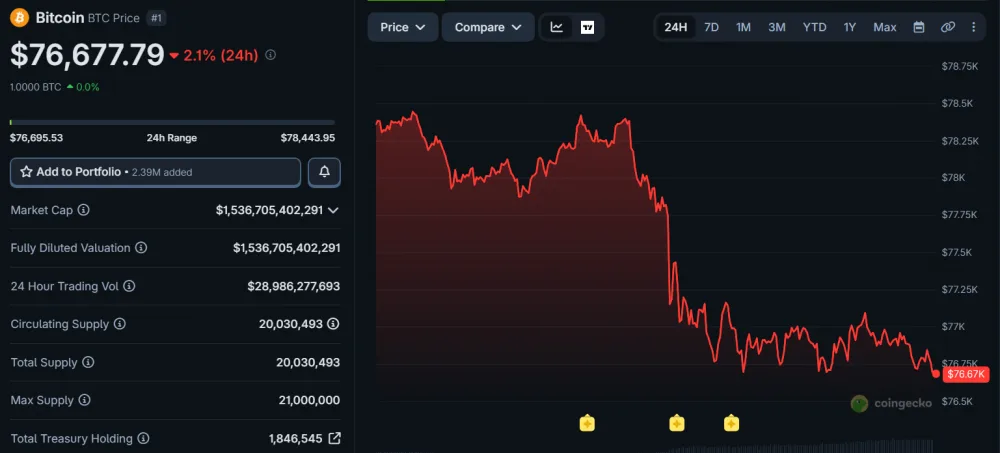Open the Price dropdown
This screenshot has width=1000, height=453.
[403, 27]
